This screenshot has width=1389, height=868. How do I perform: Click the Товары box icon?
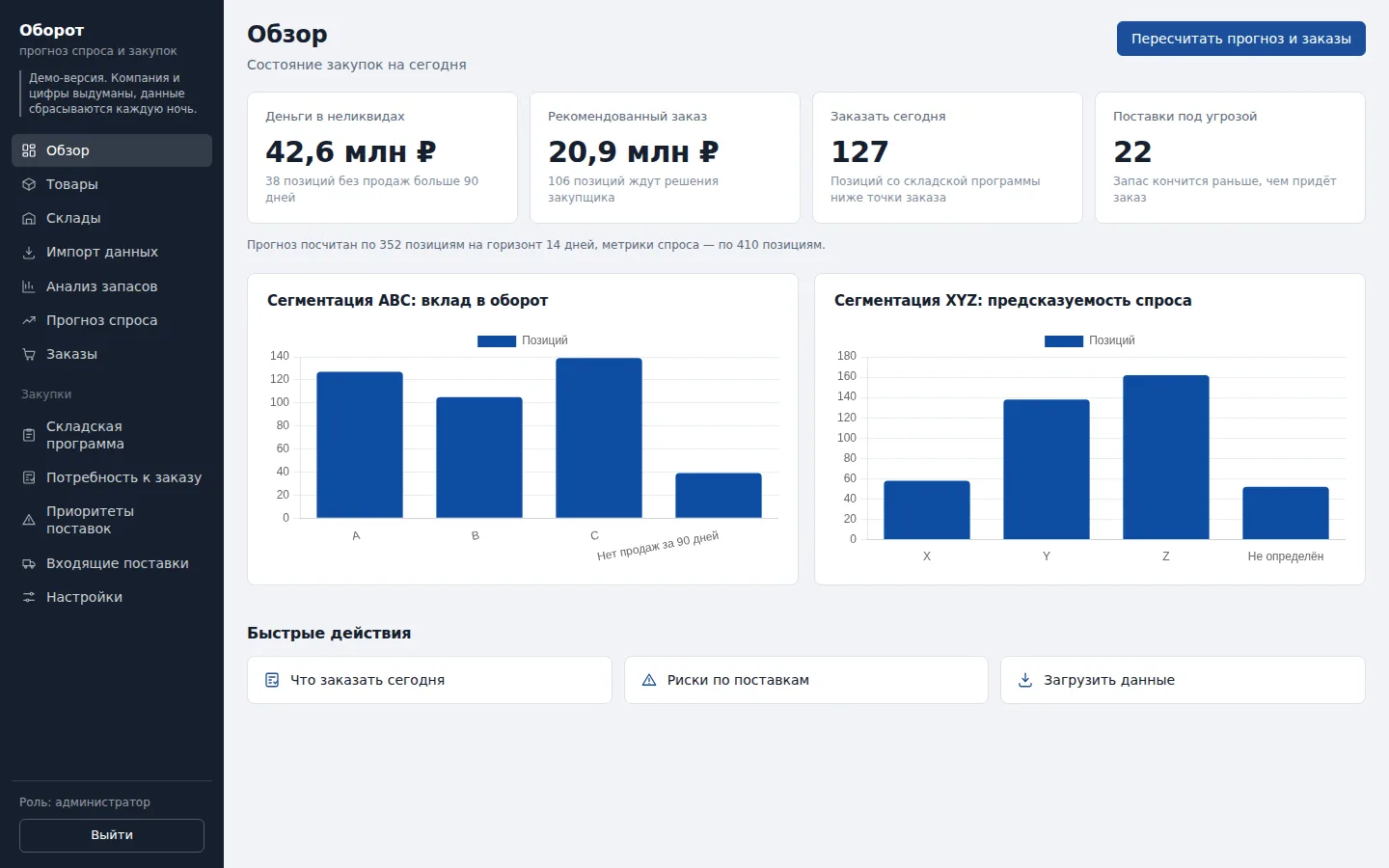tap(29, 184)
